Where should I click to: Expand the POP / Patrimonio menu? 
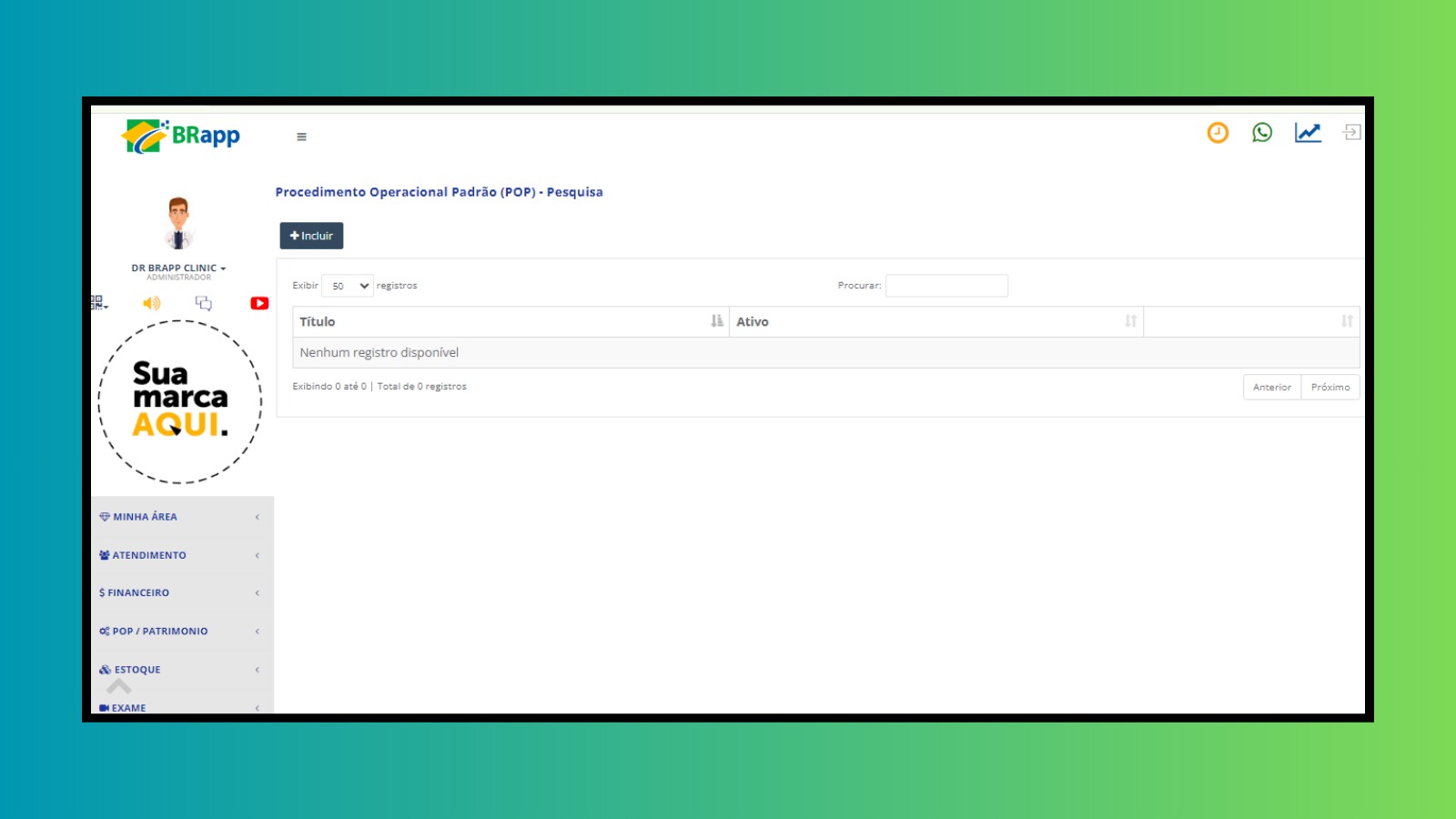(180, 631)
